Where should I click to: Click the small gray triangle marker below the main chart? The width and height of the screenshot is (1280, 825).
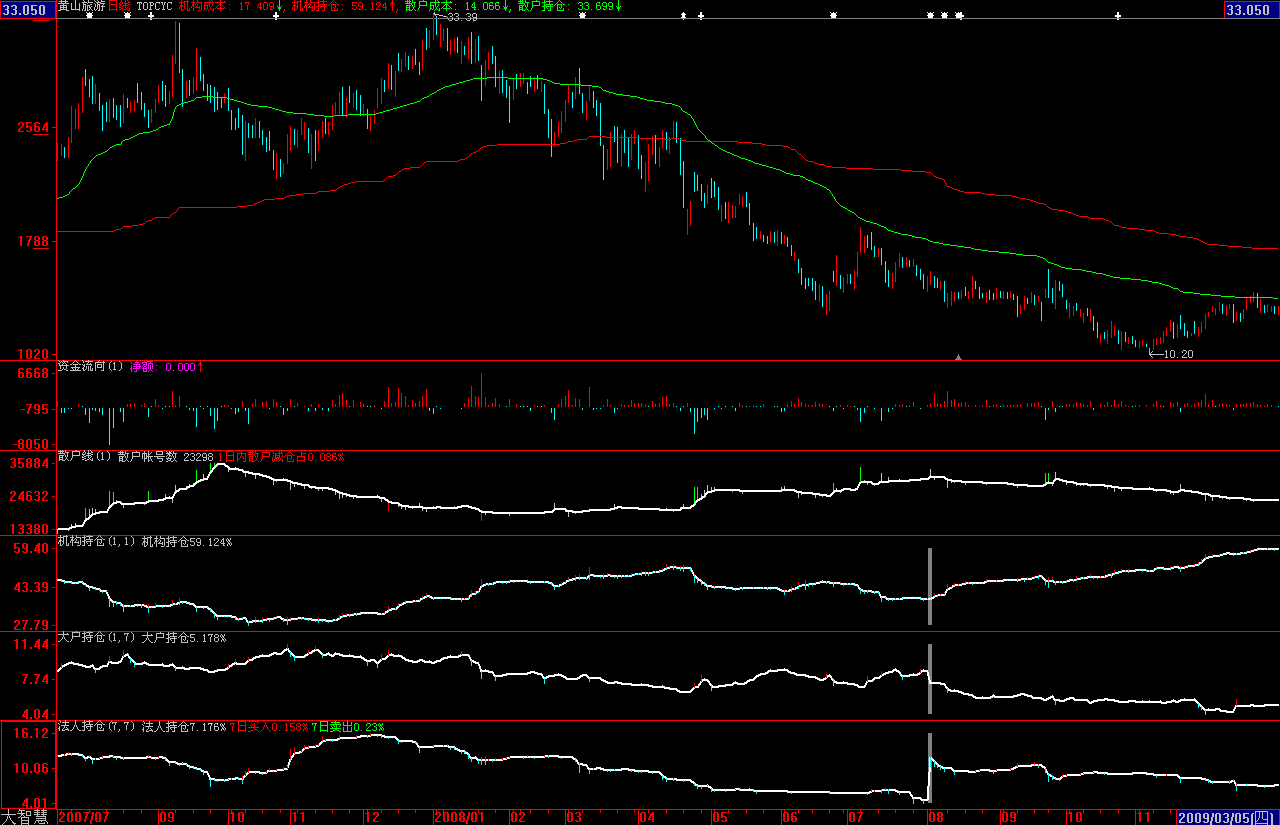click(958, 356)
